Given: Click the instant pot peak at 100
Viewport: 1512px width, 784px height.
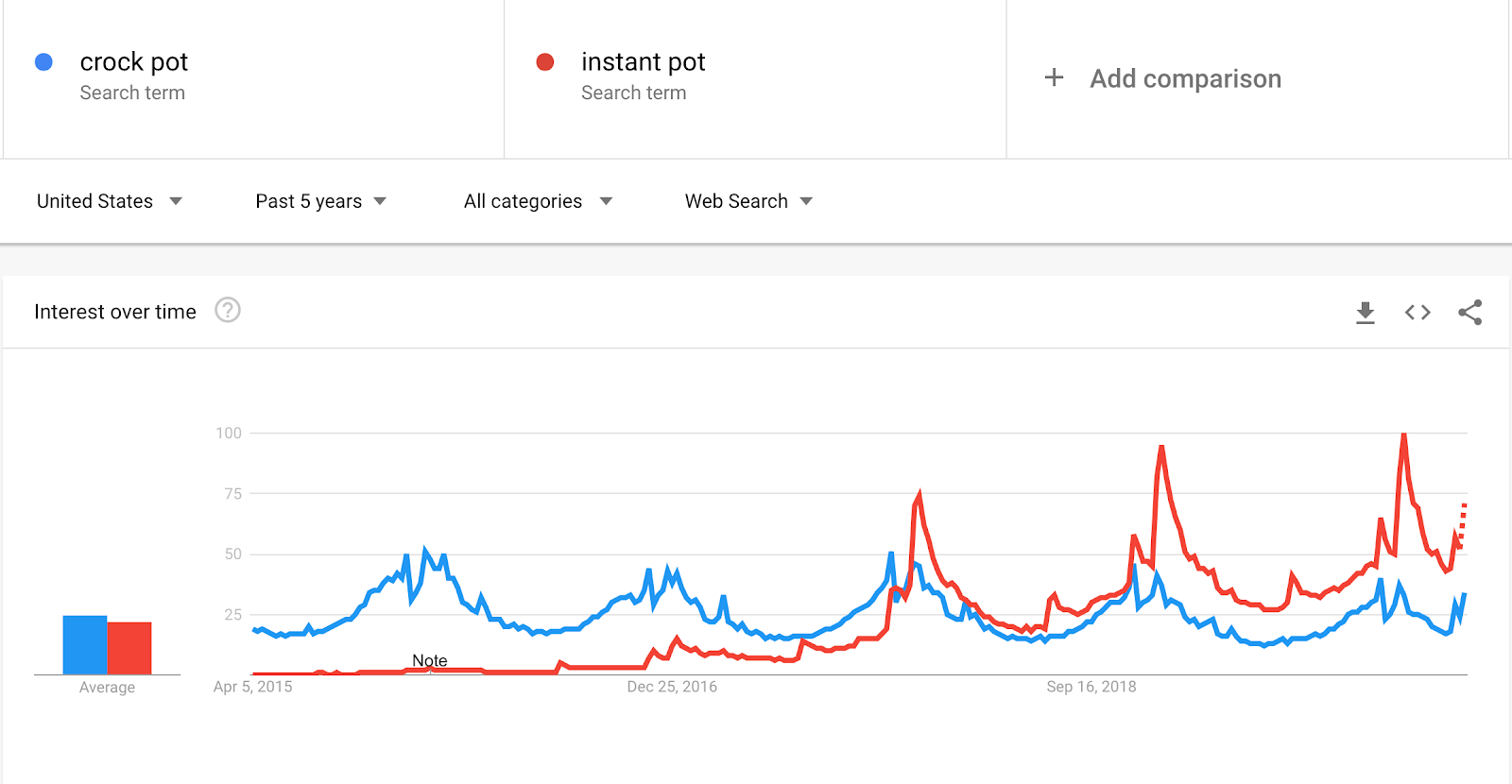Looking at the screenshot, I should [1404, 435].
